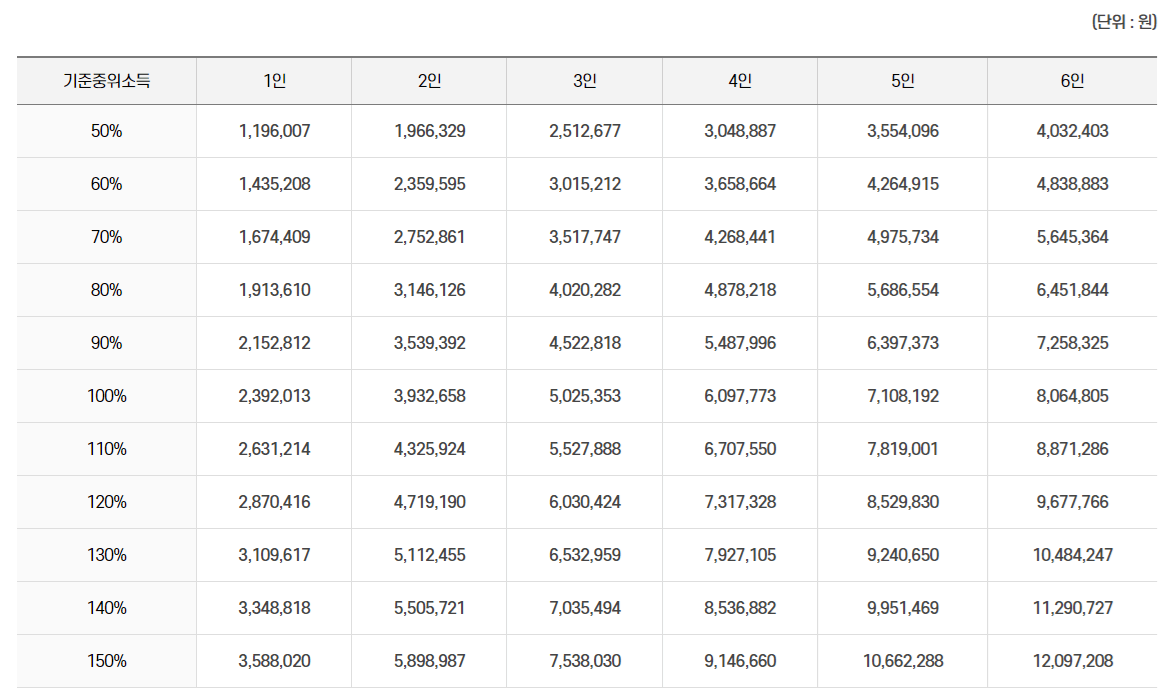This screenshot has width=1162, height=690.
Task: Click the 100% row label
Action: (x=107, y=396)
